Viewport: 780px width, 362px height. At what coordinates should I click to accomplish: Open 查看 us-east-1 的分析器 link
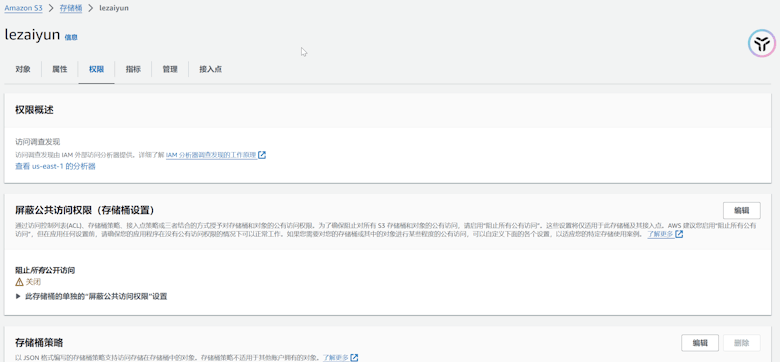point(55,167)
